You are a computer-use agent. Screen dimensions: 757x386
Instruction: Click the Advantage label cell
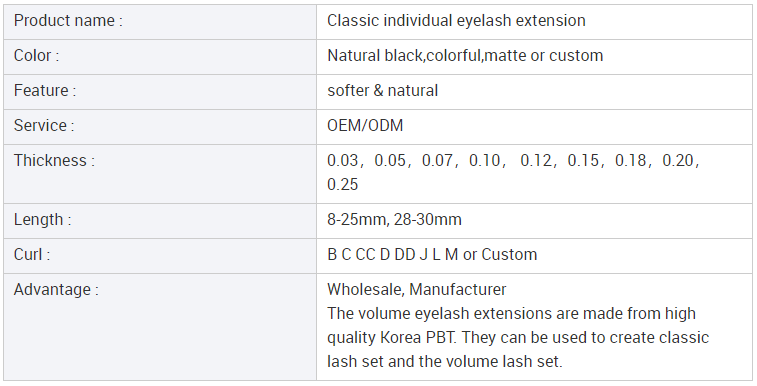pos(160,327)
